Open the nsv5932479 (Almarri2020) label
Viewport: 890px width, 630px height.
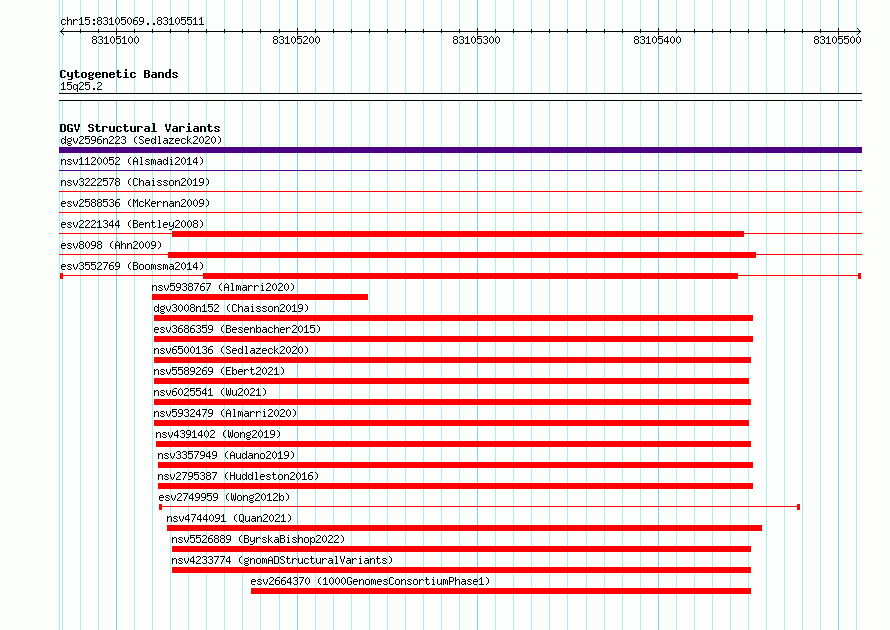pos(225,413)
